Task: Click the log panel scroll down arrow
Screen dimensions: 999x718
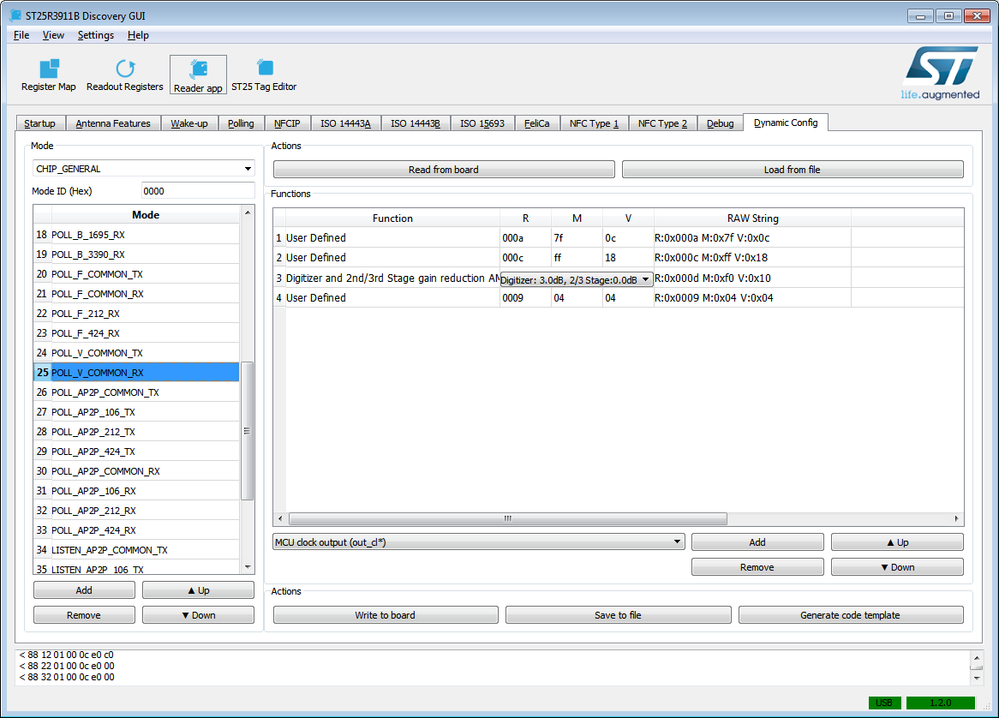Action: (x=976, y=679)
